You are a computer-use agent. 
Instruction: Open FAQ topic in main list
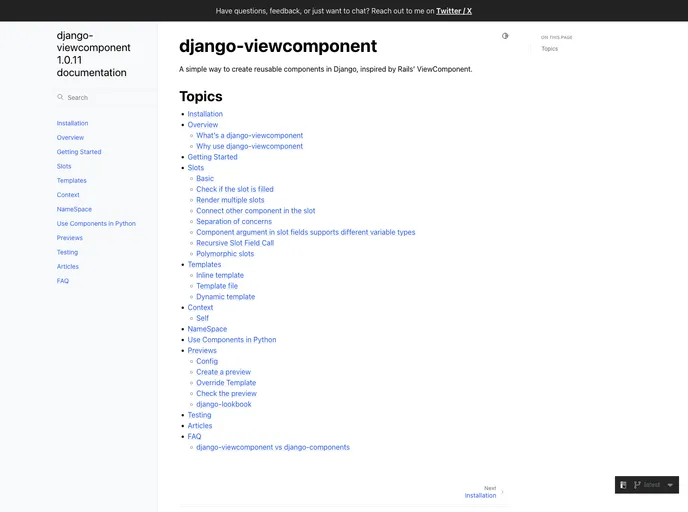pyautogui.click(x=194, y=437)
